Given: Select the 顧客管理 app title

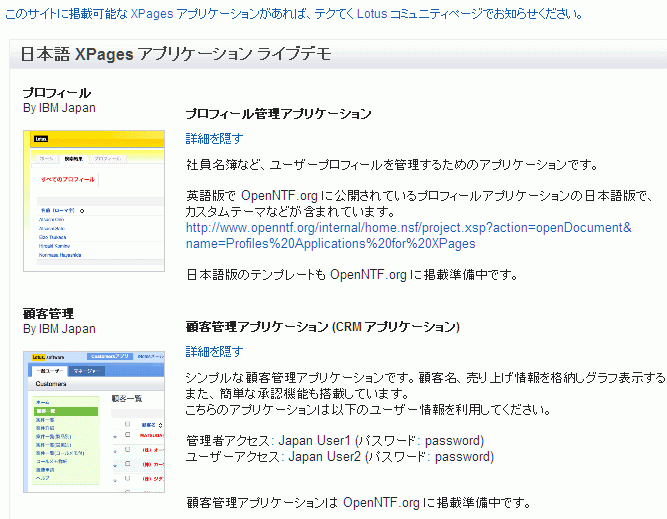Looking at the screenshot, I should point(48,314).
